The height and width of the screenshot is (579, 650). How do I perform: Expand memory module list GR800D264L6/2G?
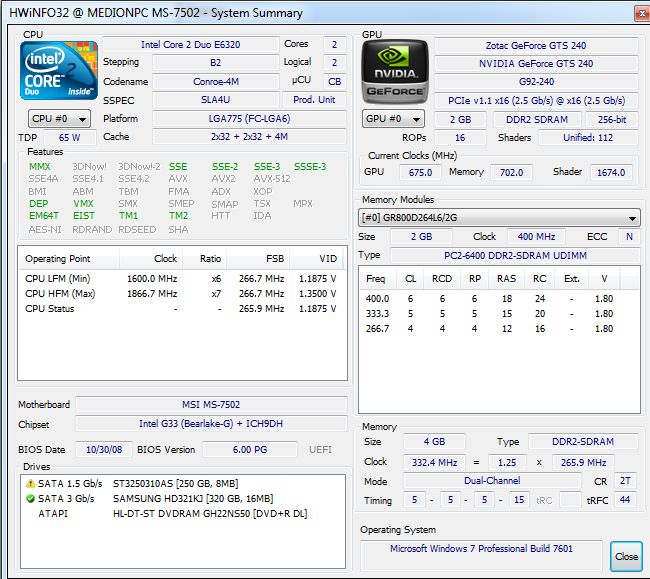[x=499, y=218]
